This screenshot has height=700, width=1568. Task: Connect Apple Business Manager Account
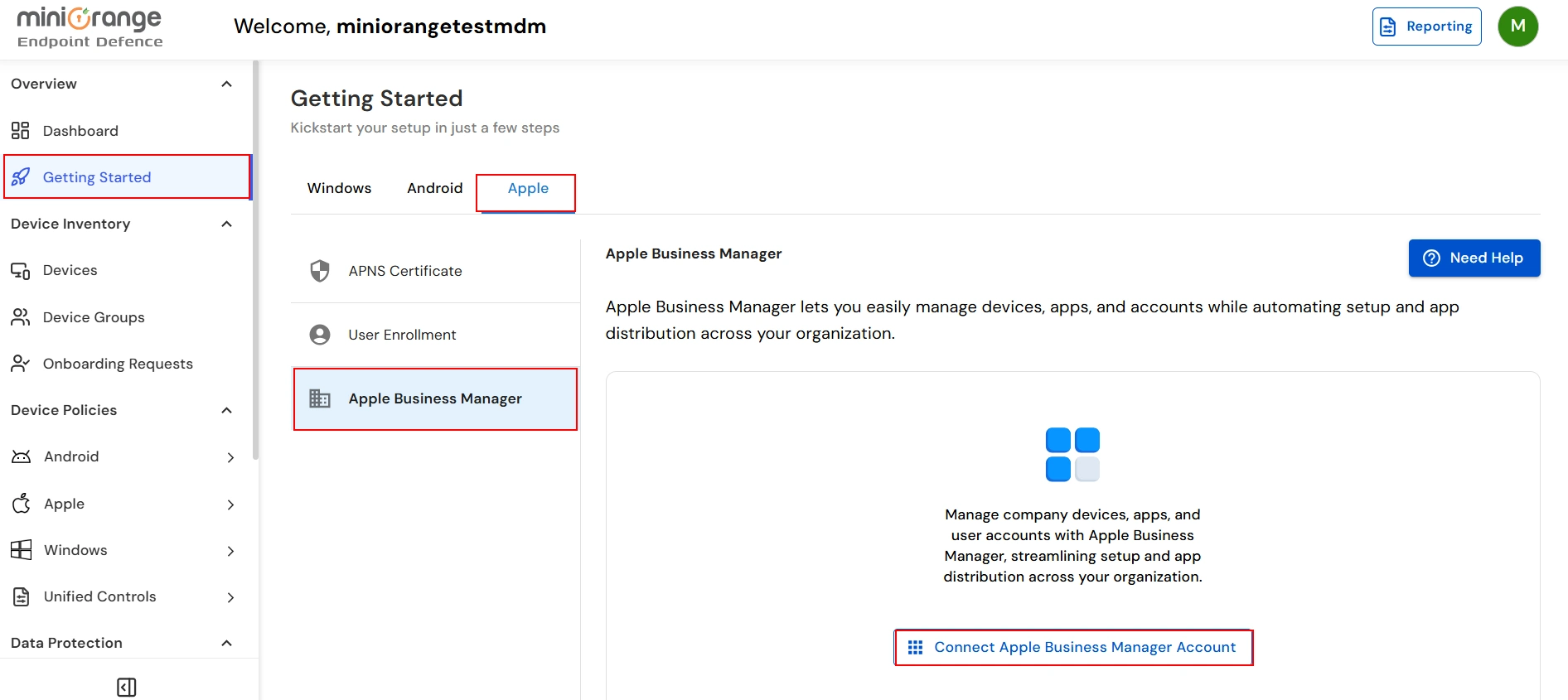click(x=1072, y=647)
